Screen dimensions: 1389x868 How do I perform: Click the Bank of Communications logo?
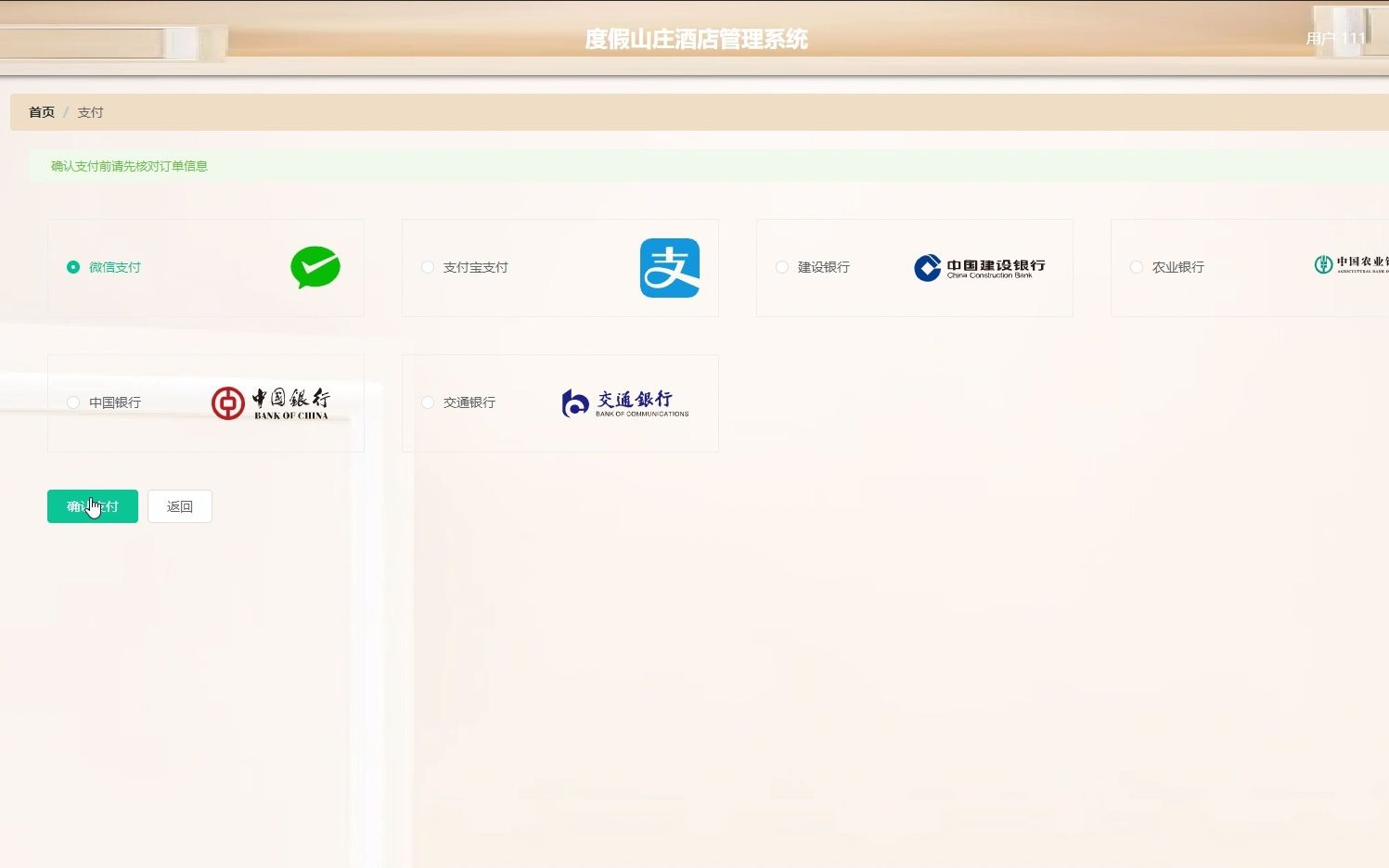click(625, 403)
